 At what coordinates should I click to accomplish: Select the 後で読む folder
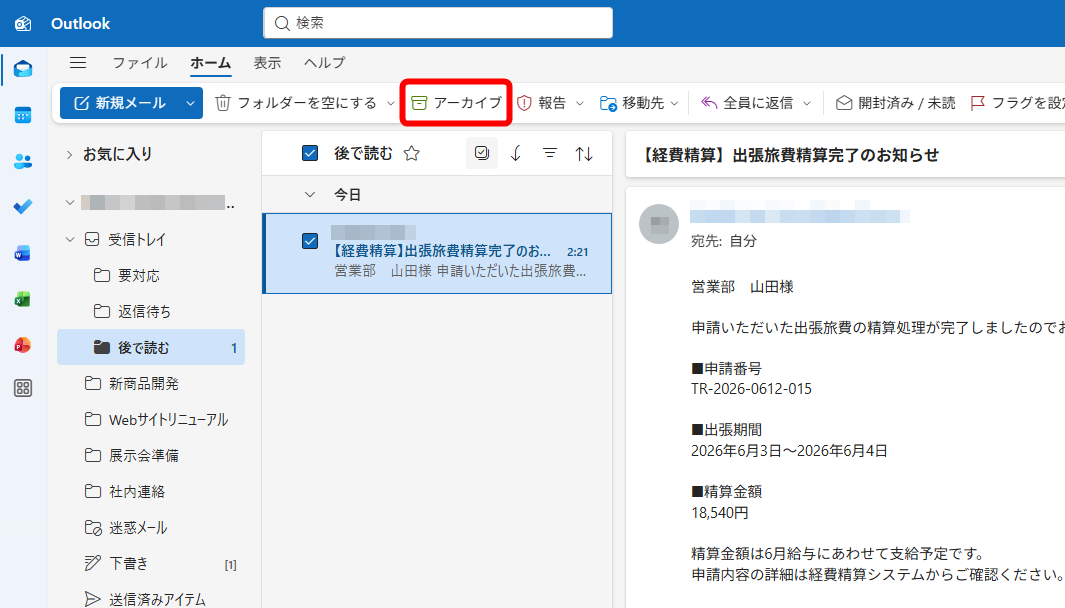[x=151, y=347]
